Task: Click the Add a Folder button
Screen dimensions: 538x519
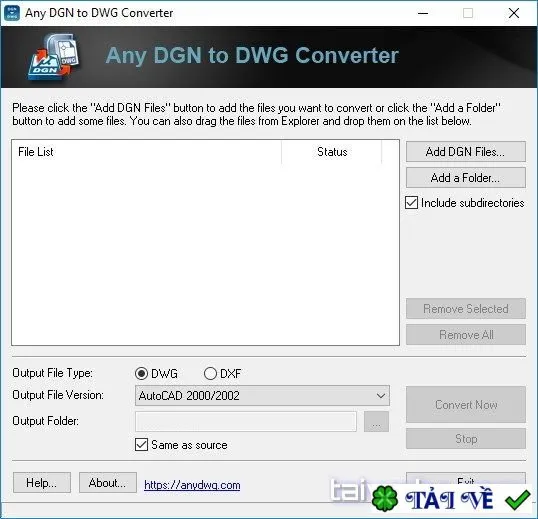Action: pyautogui.click(x=466, y=178)
